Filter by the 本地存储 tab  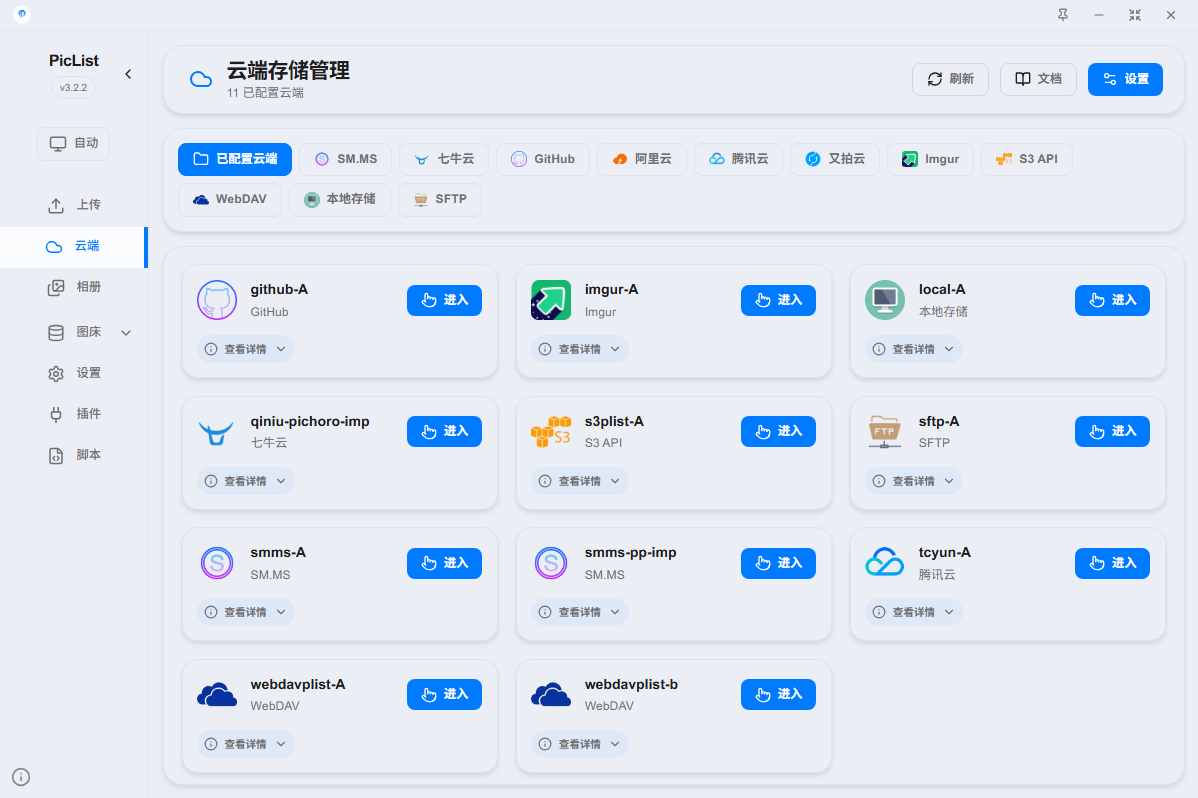pos(340,200)
